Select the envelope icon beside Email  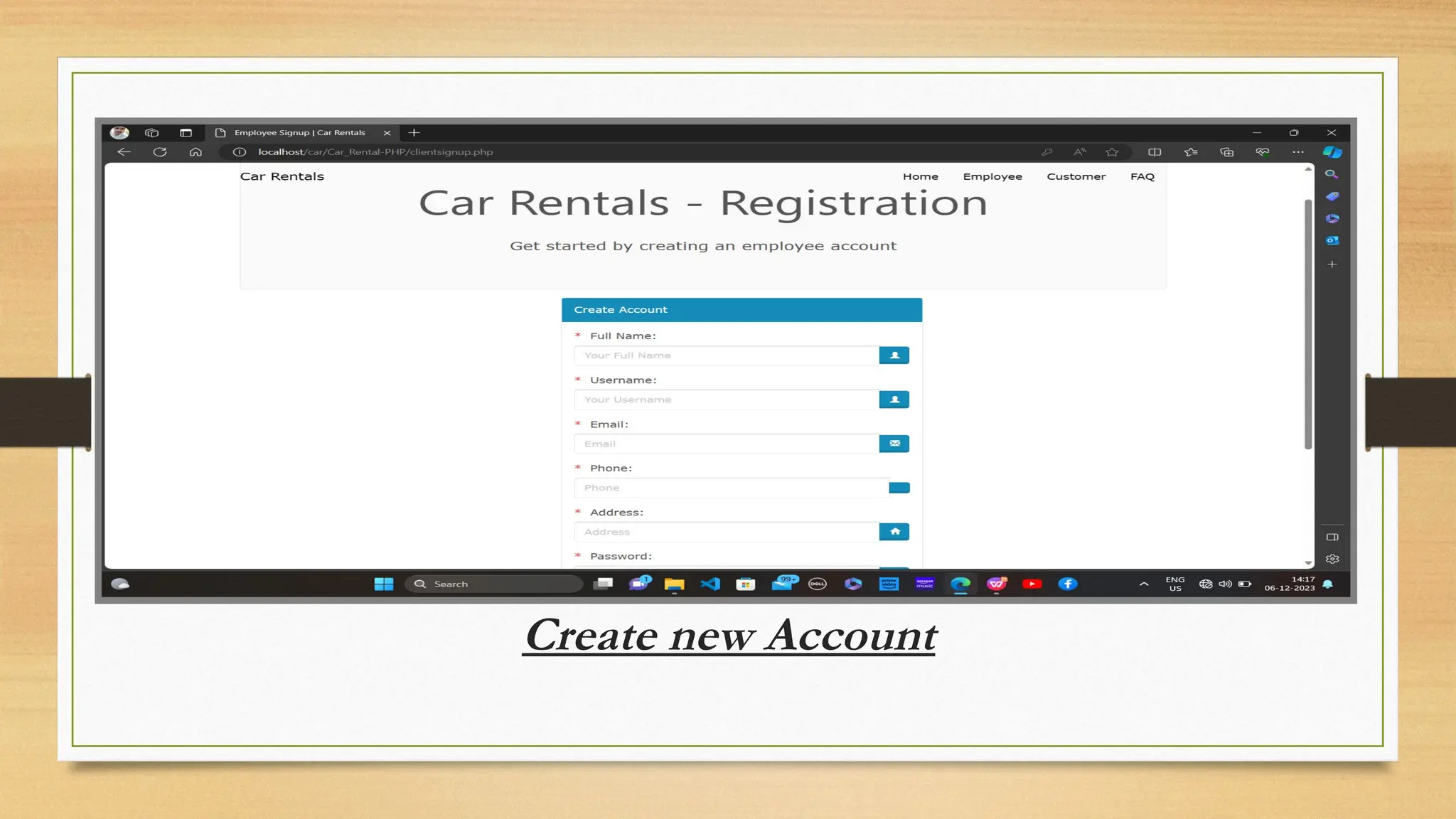pos(894,444)
